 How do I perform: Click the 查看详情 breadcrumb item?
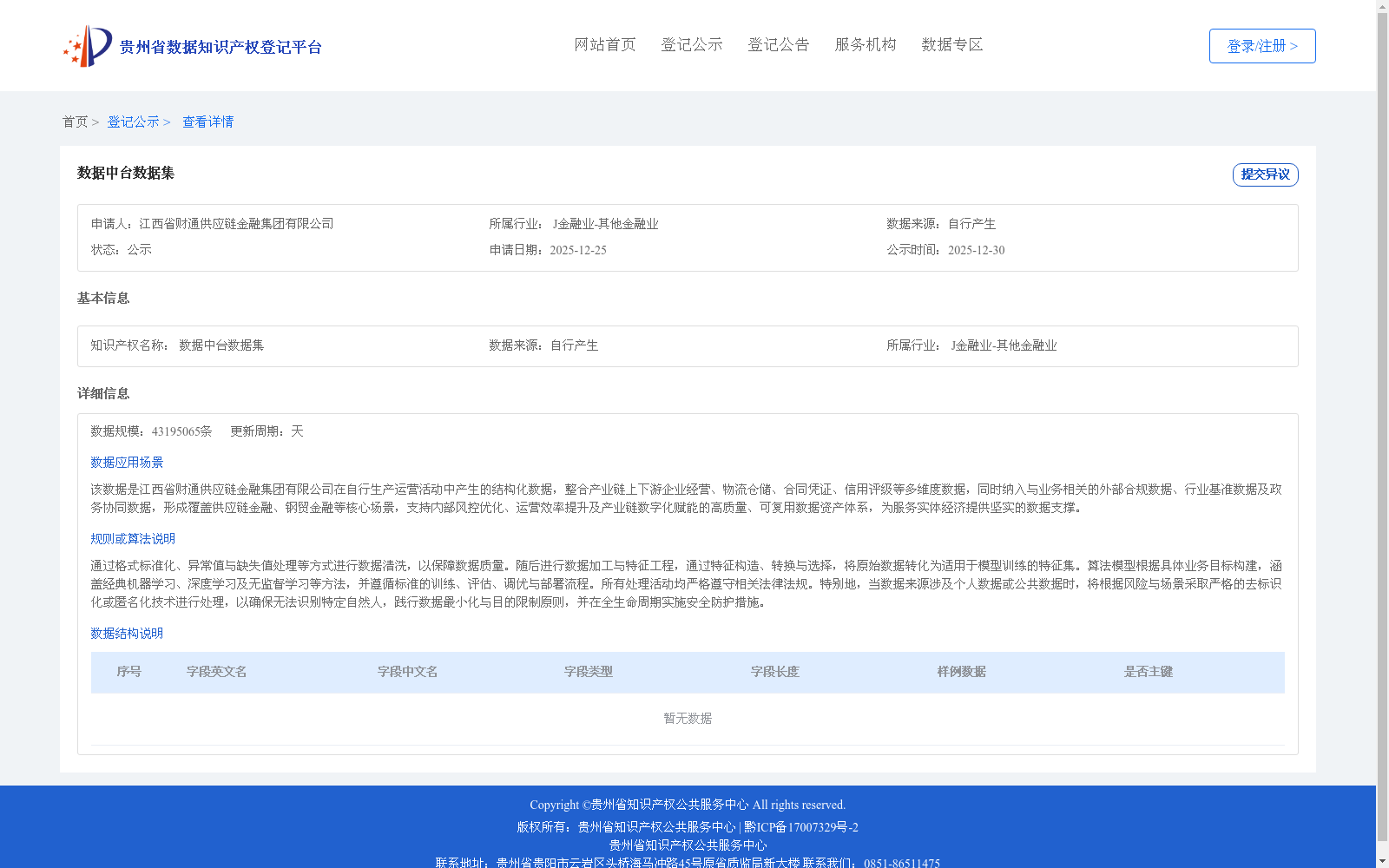[x=207, y=122]
